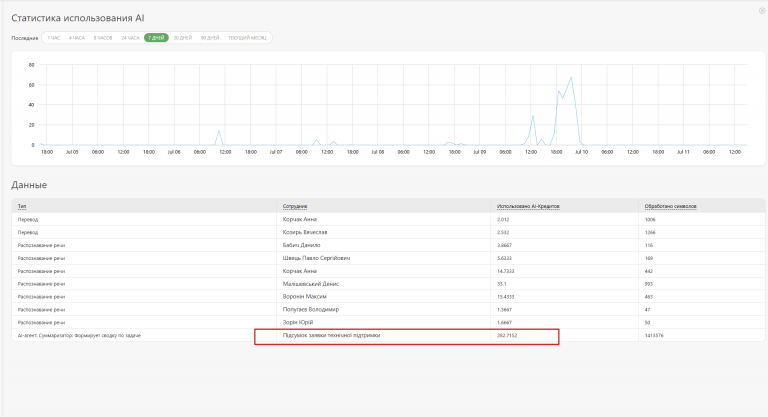Image resolution: width=768 pixels, height=417 pixels.
Task: Open the Підсумок заявки технічної підтримки entry
Action: point(331,335)
